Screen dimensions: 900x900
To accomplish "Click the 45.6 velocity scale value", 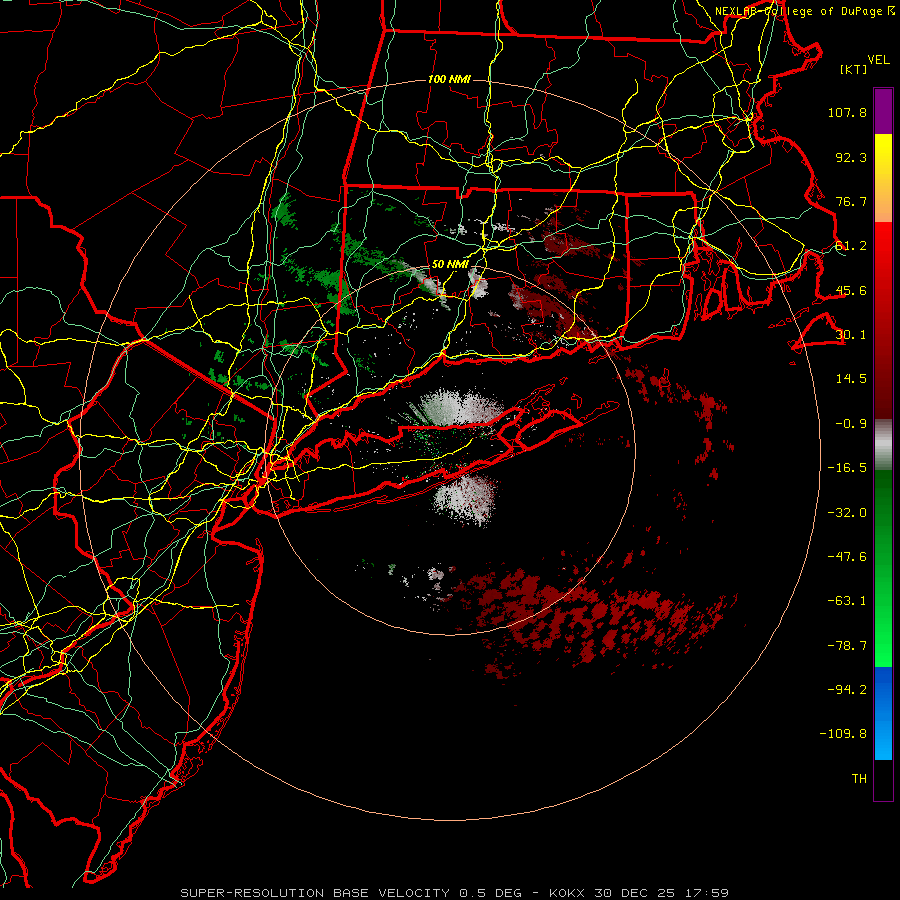I will 851,290.
